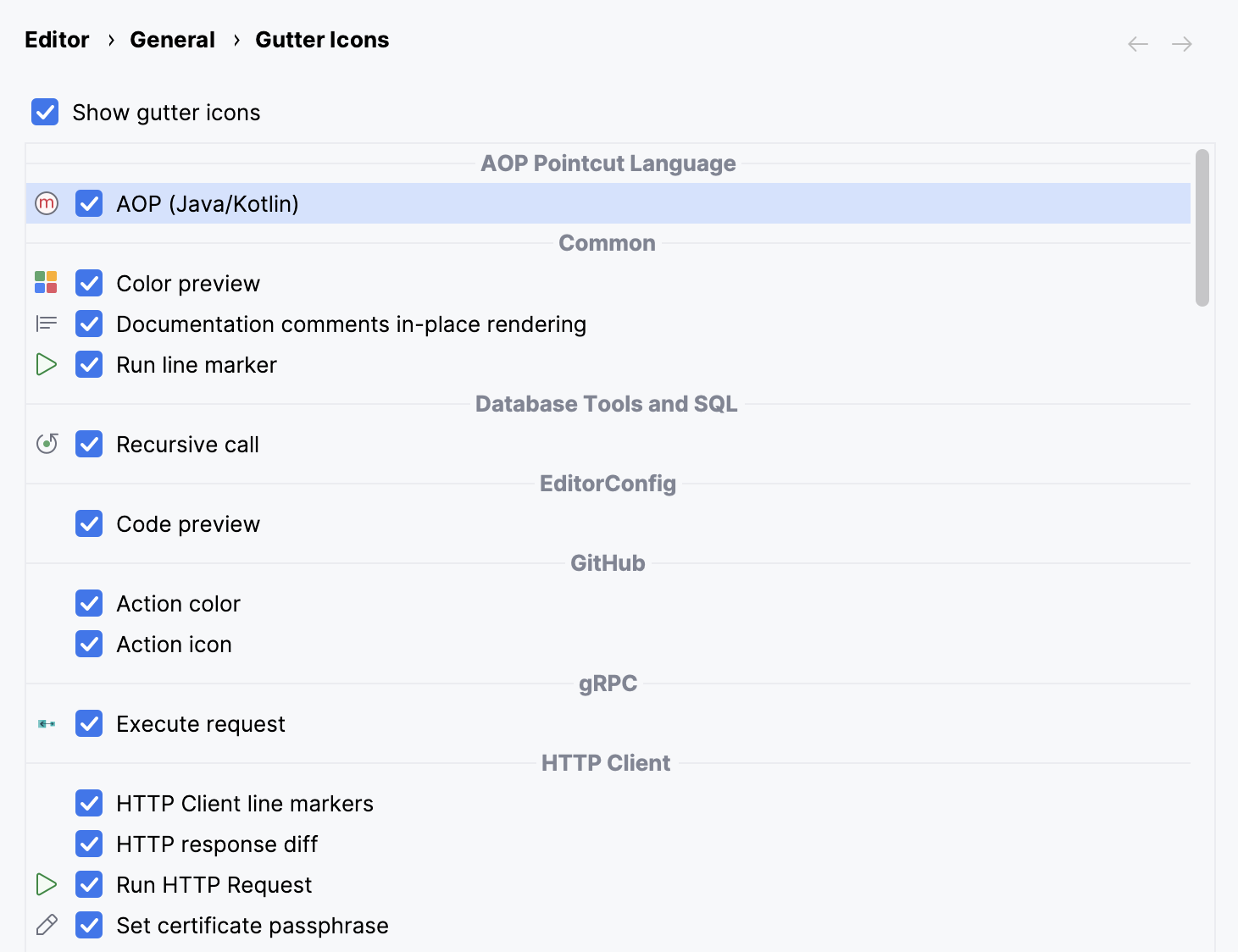This screenshot has height=952, width=1238.
Task: Click the back navigation arrow
Action: (x=1137, y=43)
